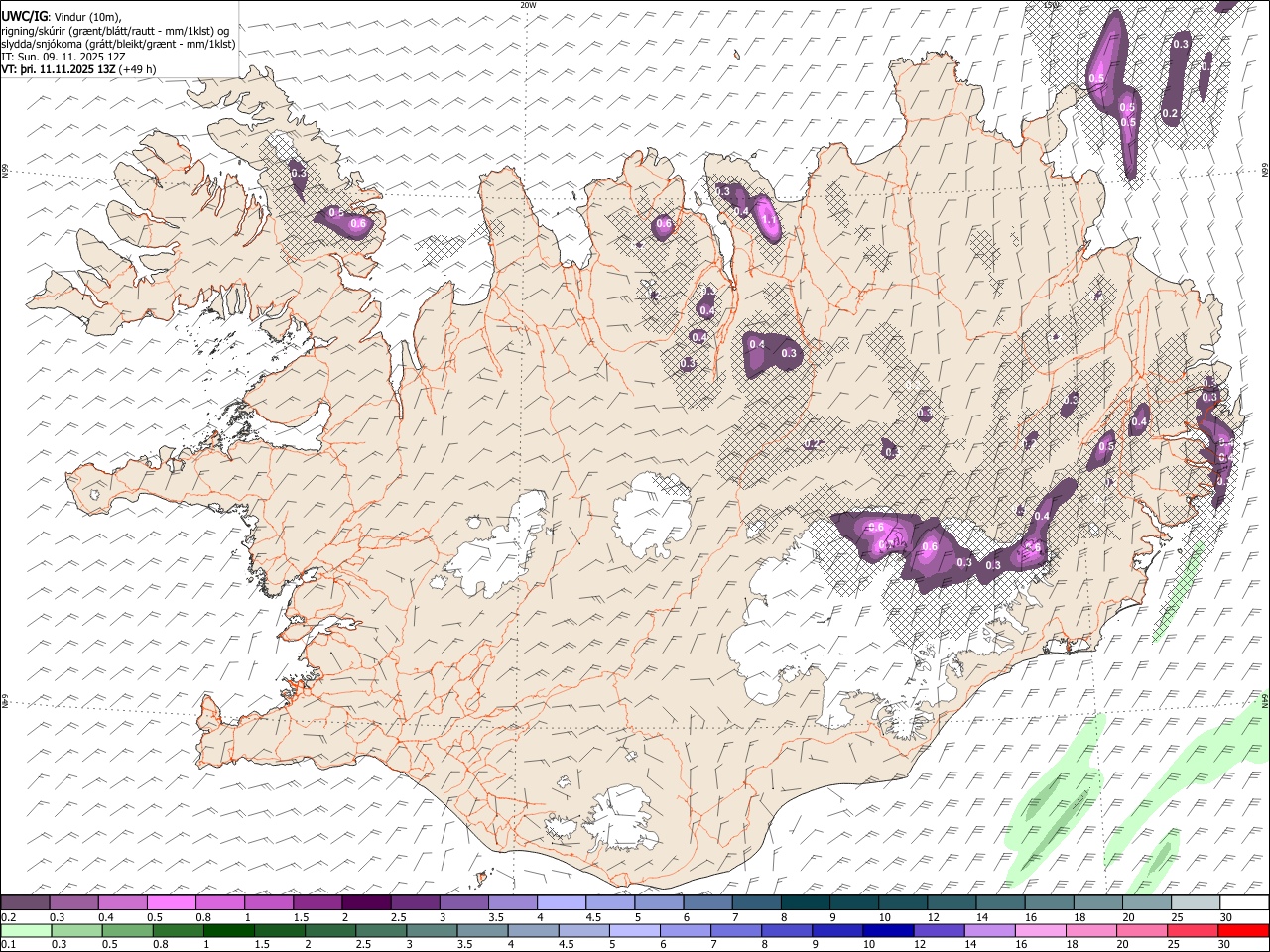Click the lightest green rain swatch between 0.1 and 0.3
1270x952 pixels.
pos(26,930)
